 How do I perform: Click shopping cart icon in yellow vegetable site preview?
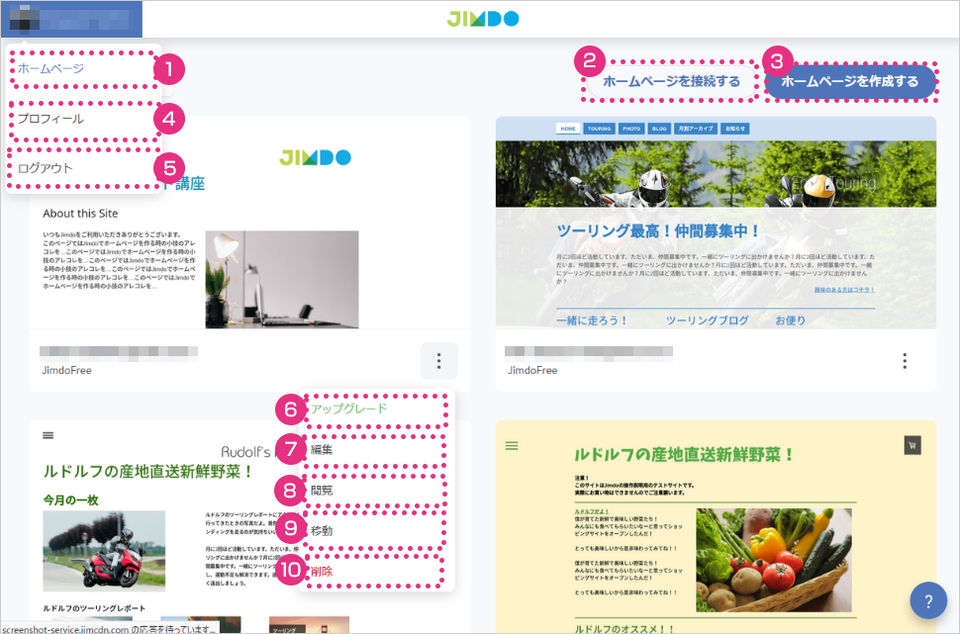click(912, 445)
